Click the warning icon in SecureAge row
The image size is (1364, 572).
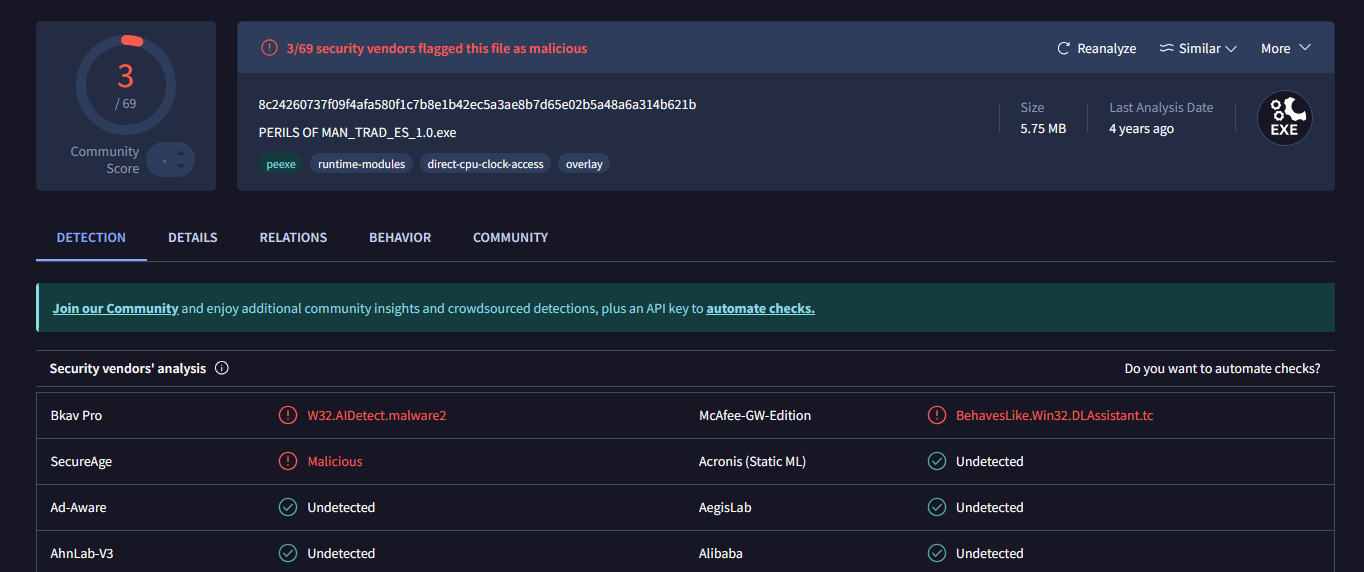pyautogui.click(x=288, y=461)
